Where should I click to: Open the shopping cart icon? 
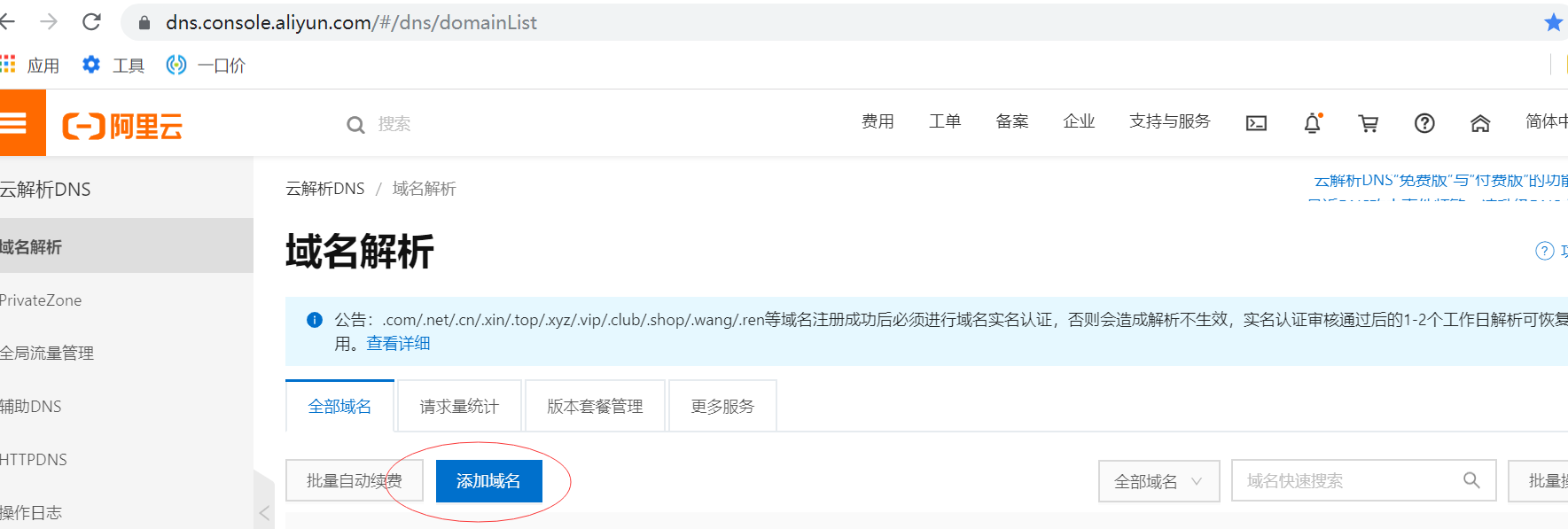1369,123
